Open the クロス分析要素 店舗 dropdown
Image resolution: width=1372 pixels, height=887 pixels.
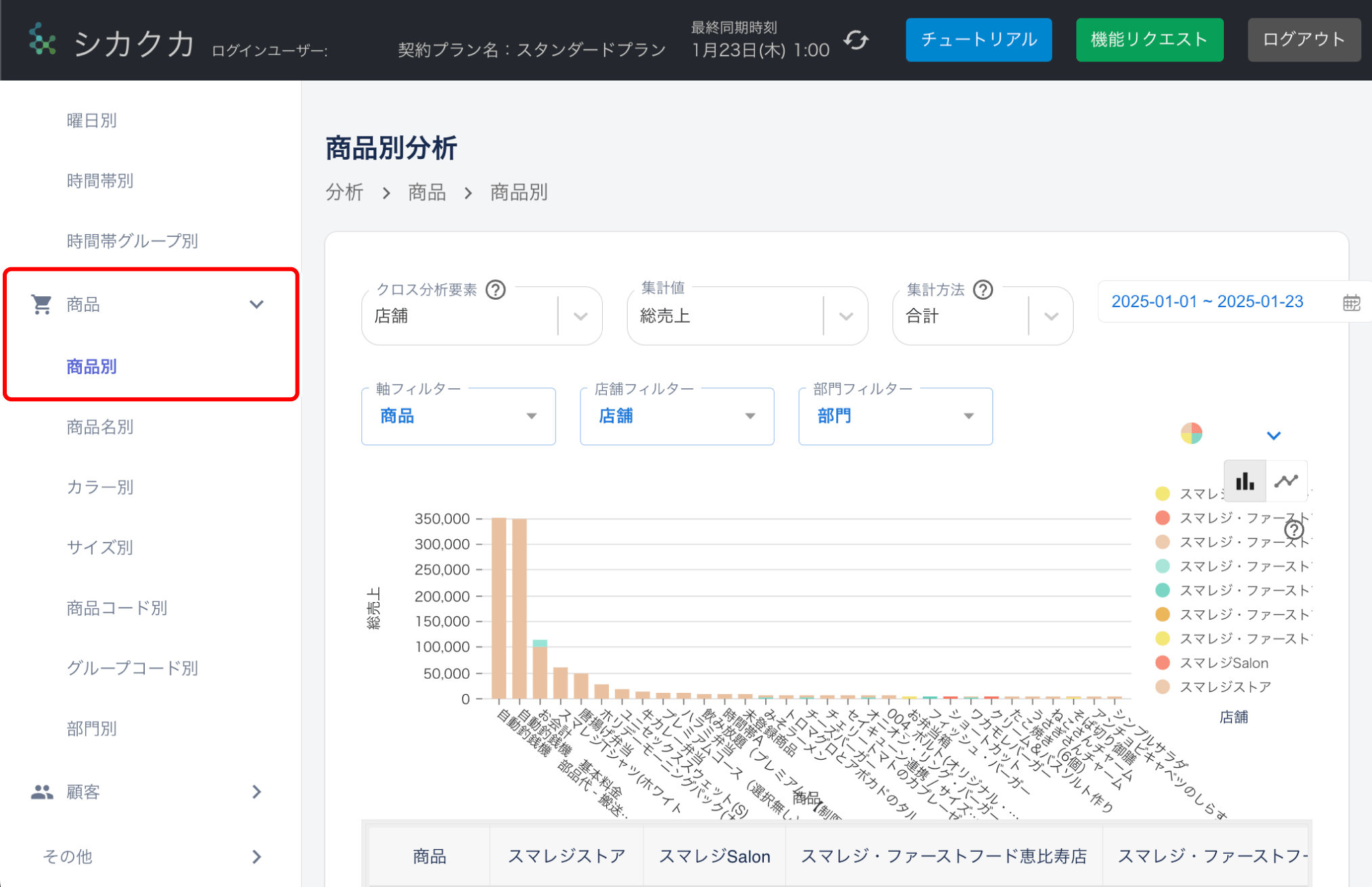482,316
